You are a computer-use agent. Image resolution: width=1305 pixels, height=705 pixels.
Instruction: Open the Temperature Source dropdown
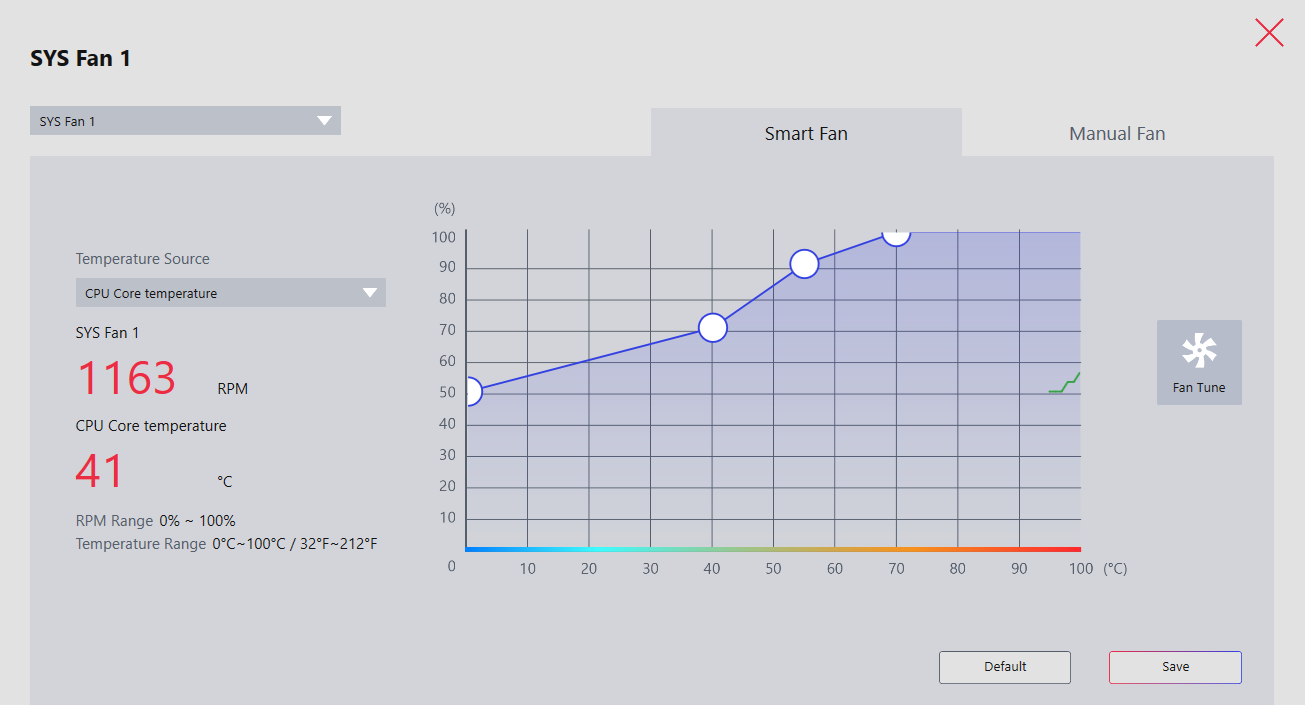231,293
